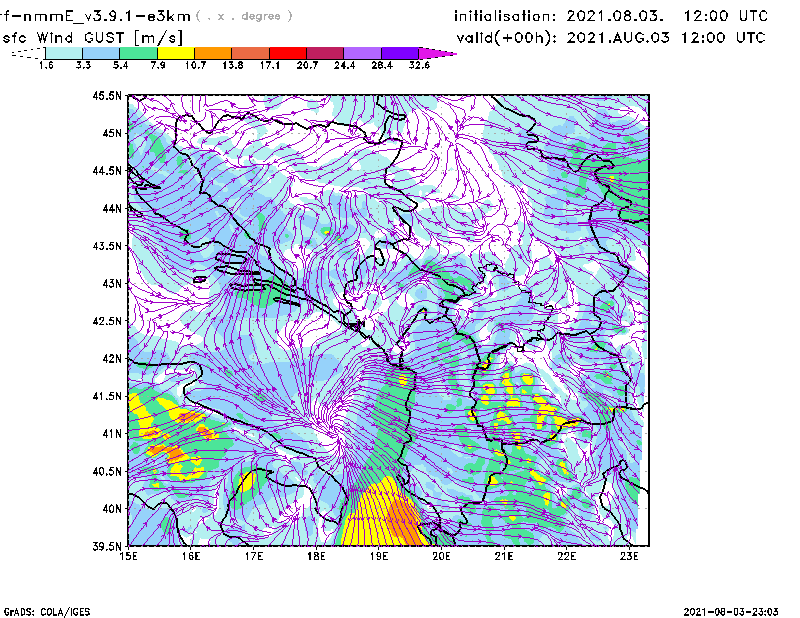Pick the salmon 13.8–17.1 legend swatch
Viewport: 800px width, 618px height.
[x=251, y=53]
